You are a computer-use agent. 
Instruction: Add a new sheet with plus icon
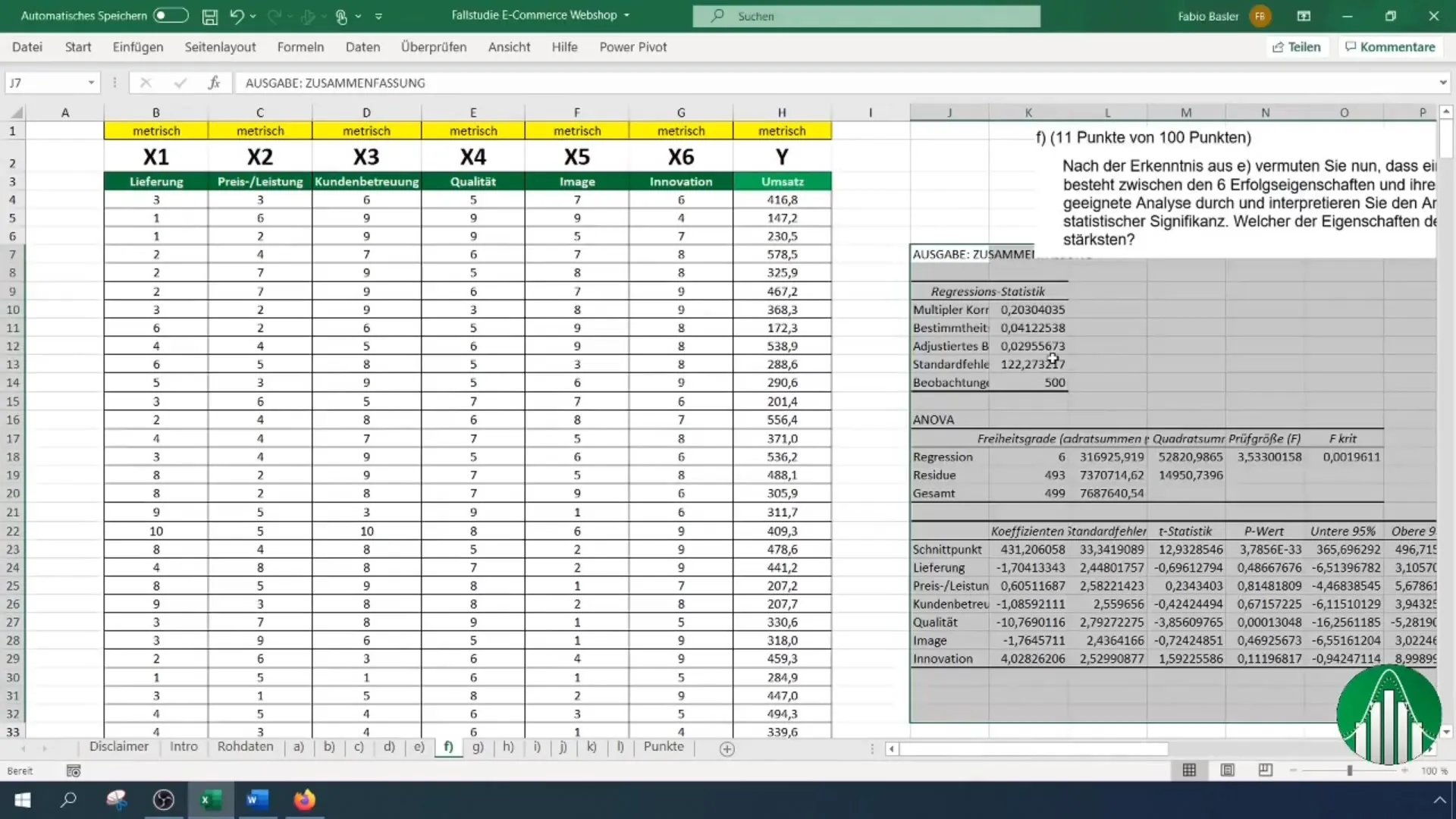726,749
